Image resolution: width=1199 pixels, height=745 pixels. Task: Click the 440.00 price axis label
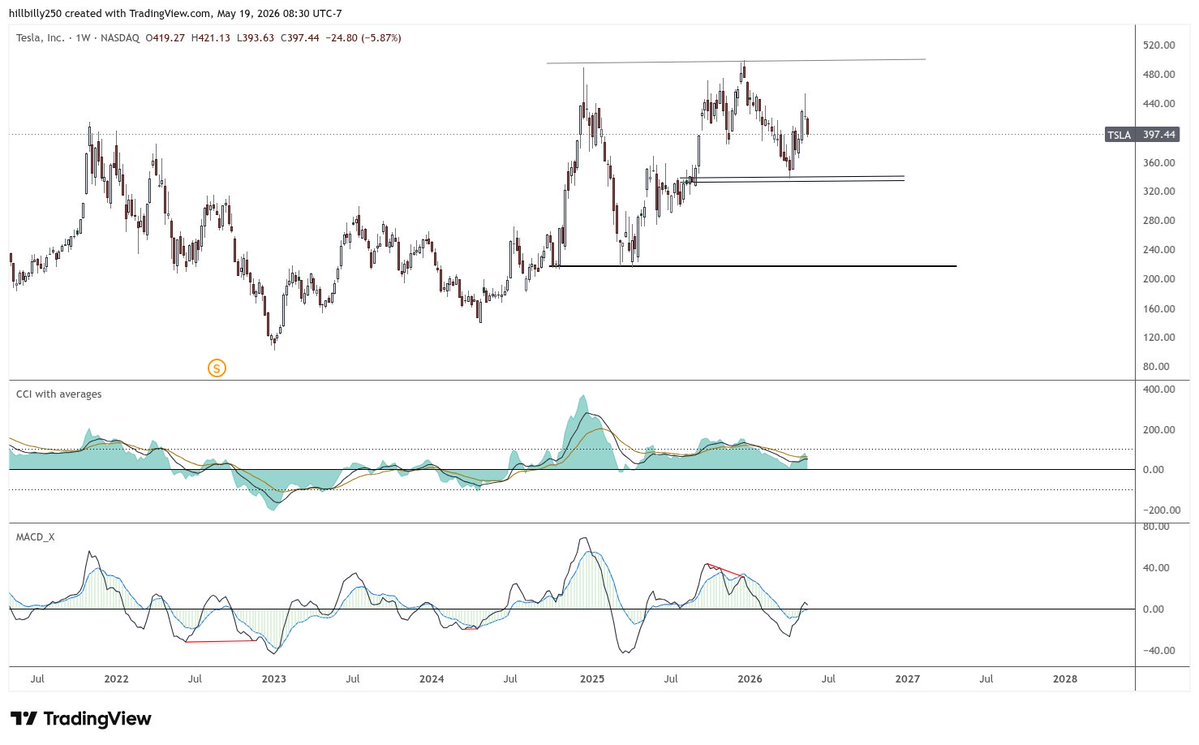pyautogui.click(x=1158, y=104)
